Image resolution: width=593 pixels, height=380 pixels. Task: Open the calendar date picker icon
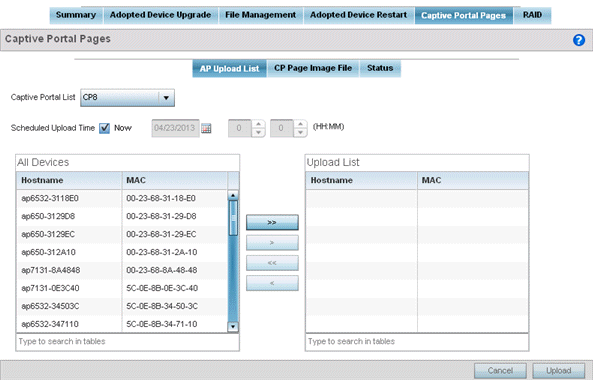point(206,129)
